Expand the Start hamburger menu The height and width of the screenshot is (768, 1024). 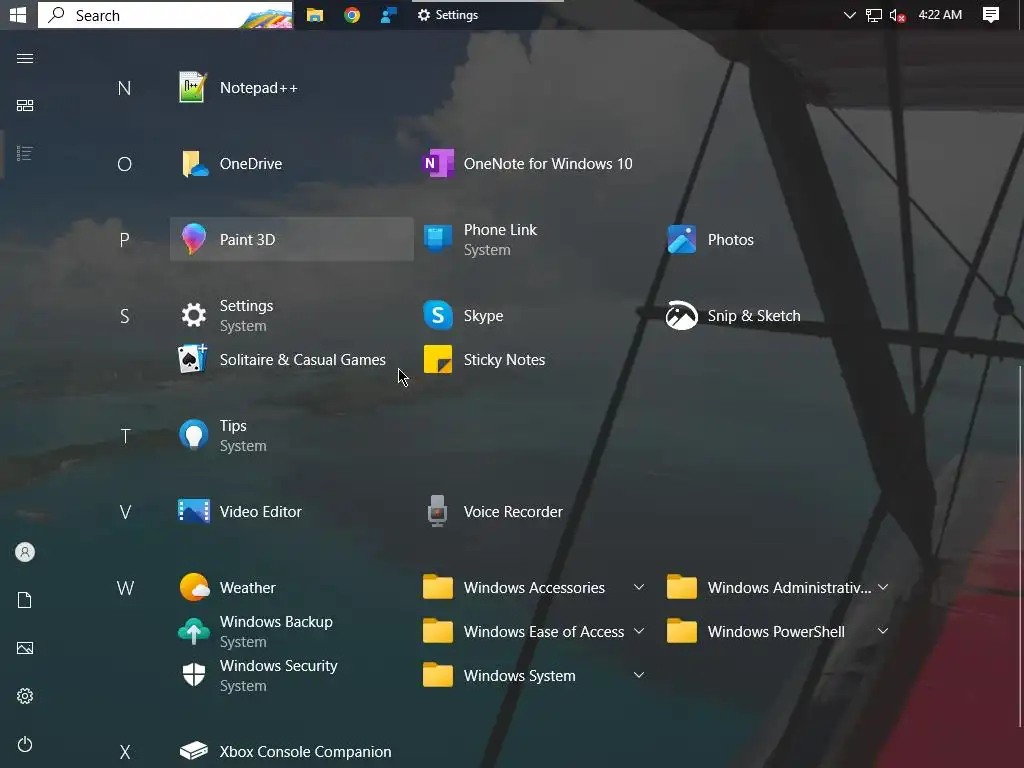pos(25,58)
